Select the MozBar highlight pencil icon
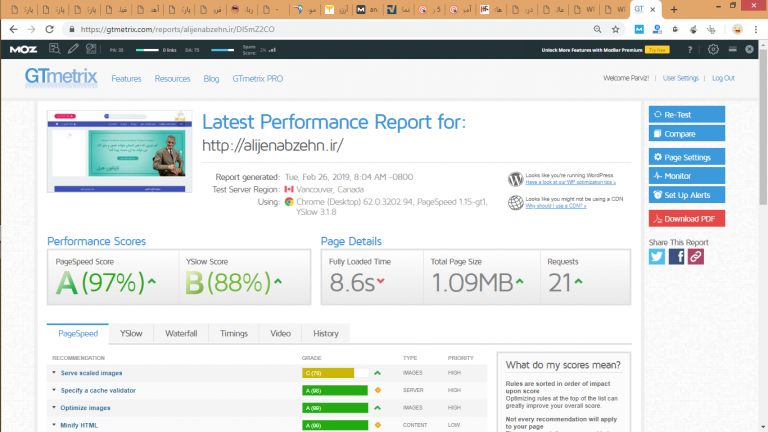Image resolution: width=768 pixels, height=432 pixels. point(73,49)
